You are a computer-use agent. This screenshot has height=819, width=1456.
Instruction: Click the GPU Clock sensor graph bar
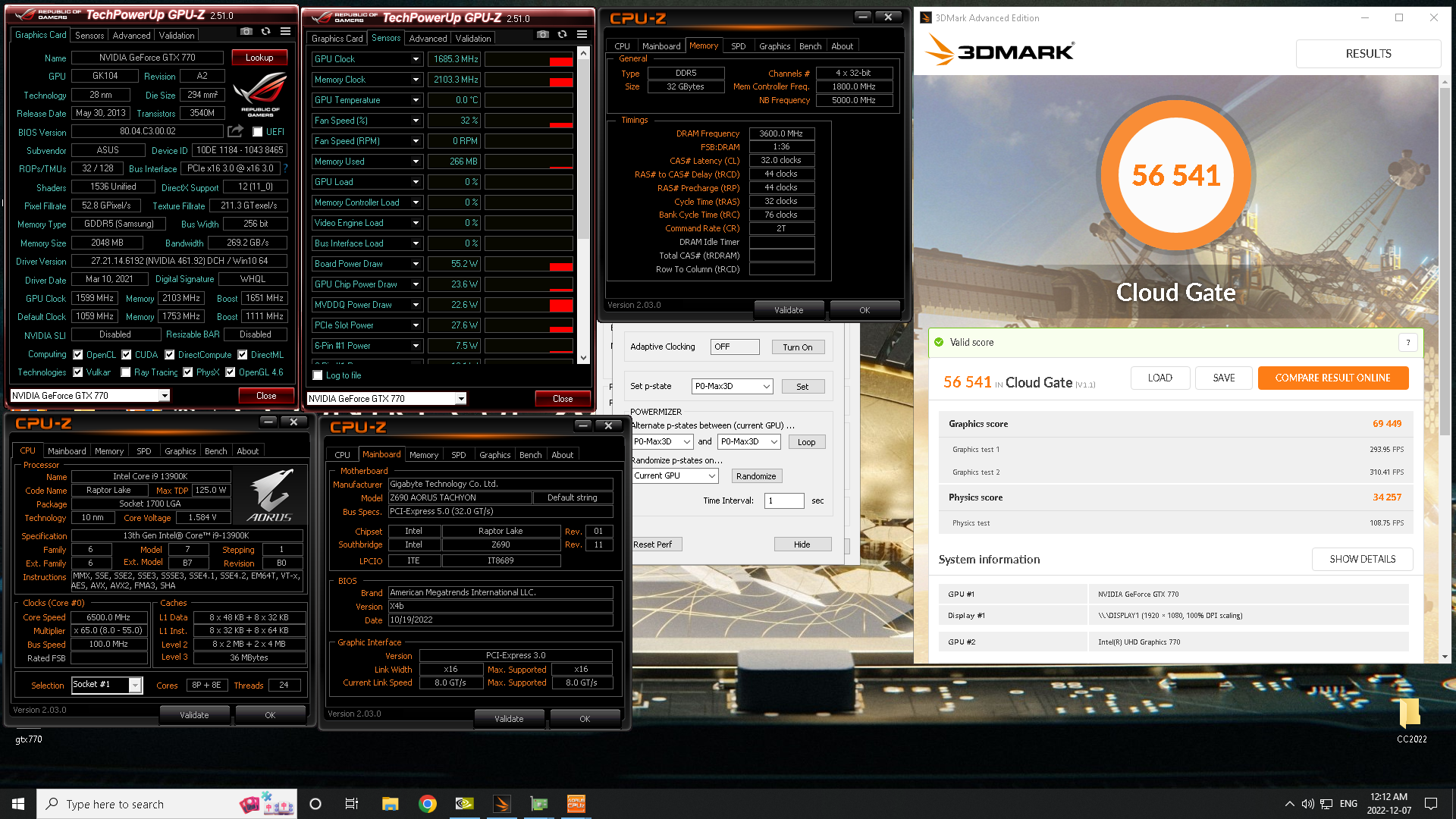[529, 59]
